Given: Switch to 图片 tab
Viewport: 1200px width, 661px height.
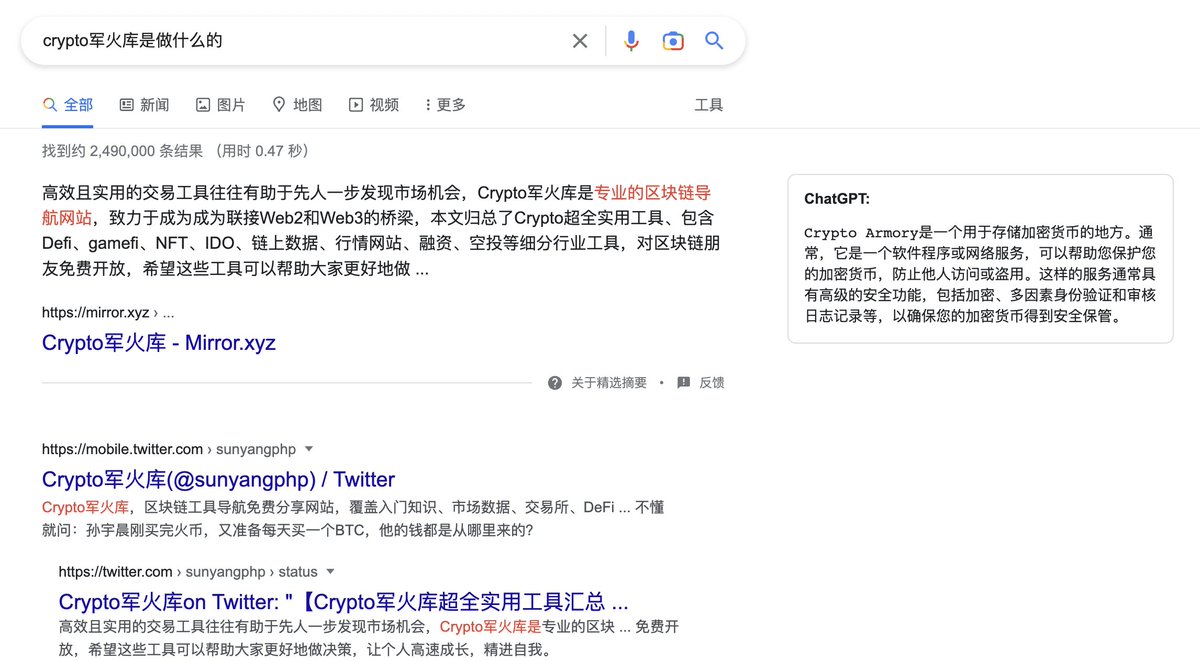Looking at the screenshot, I should coord(221,105).
